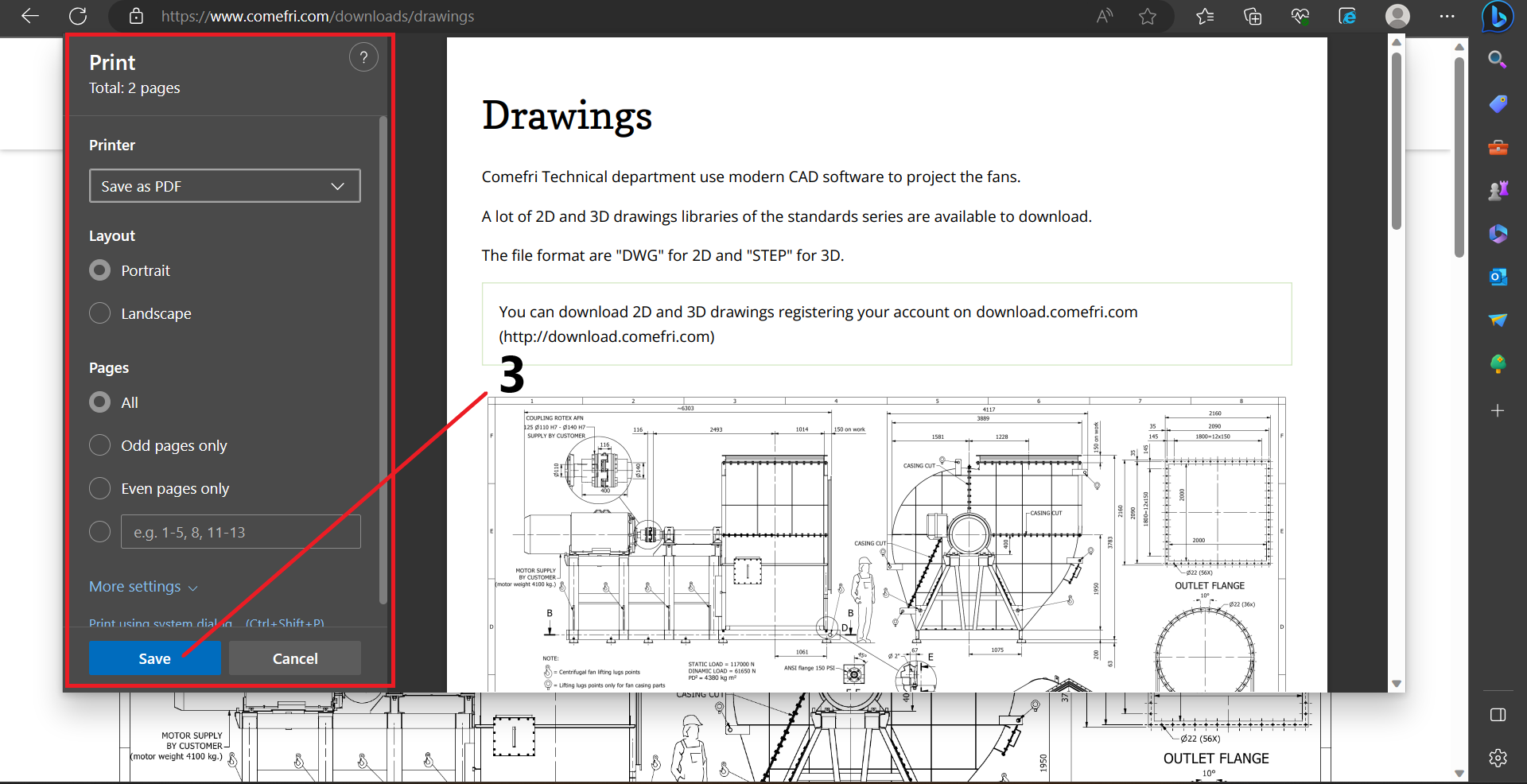Viewport: 1527px width, 784px height.
Task: Save the page as PDF
Action: coord(154,658)
